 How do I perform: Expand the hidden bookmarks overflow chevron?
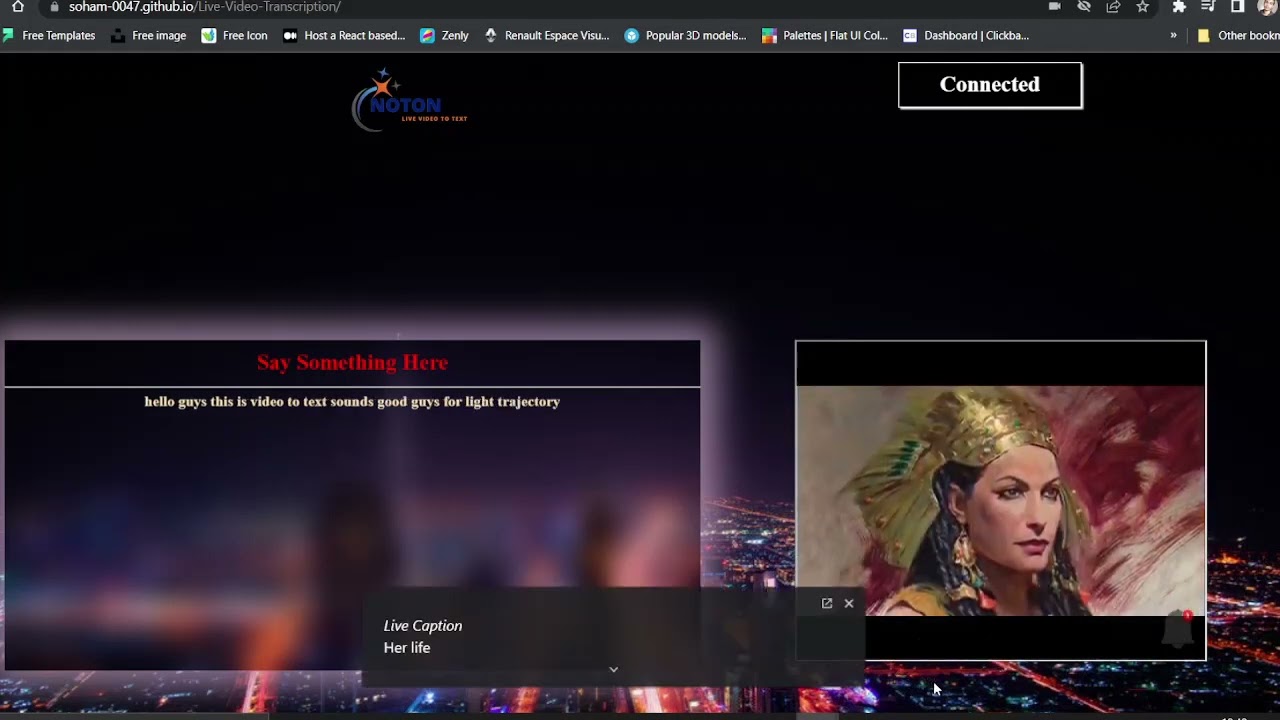click(1173, 35)
